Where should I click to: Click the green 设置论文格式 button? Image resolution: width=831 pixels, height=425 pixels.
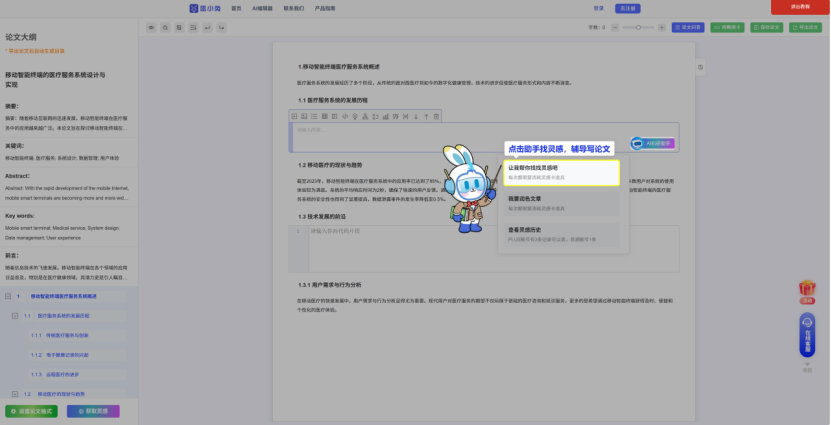31,411
